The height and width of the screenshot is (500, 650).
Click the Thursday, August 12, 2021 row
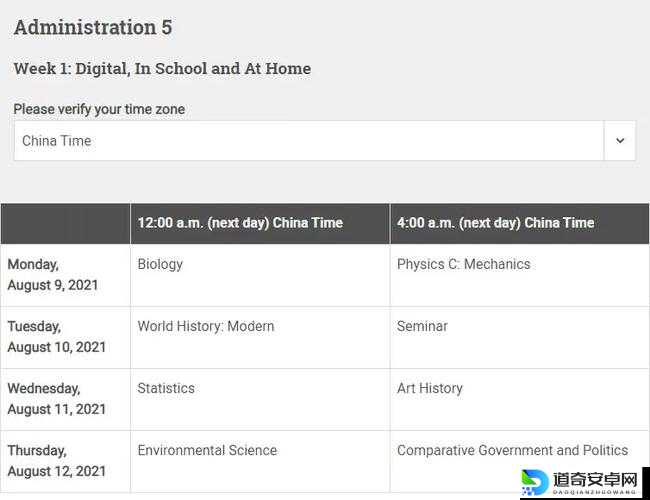point(56,461)
